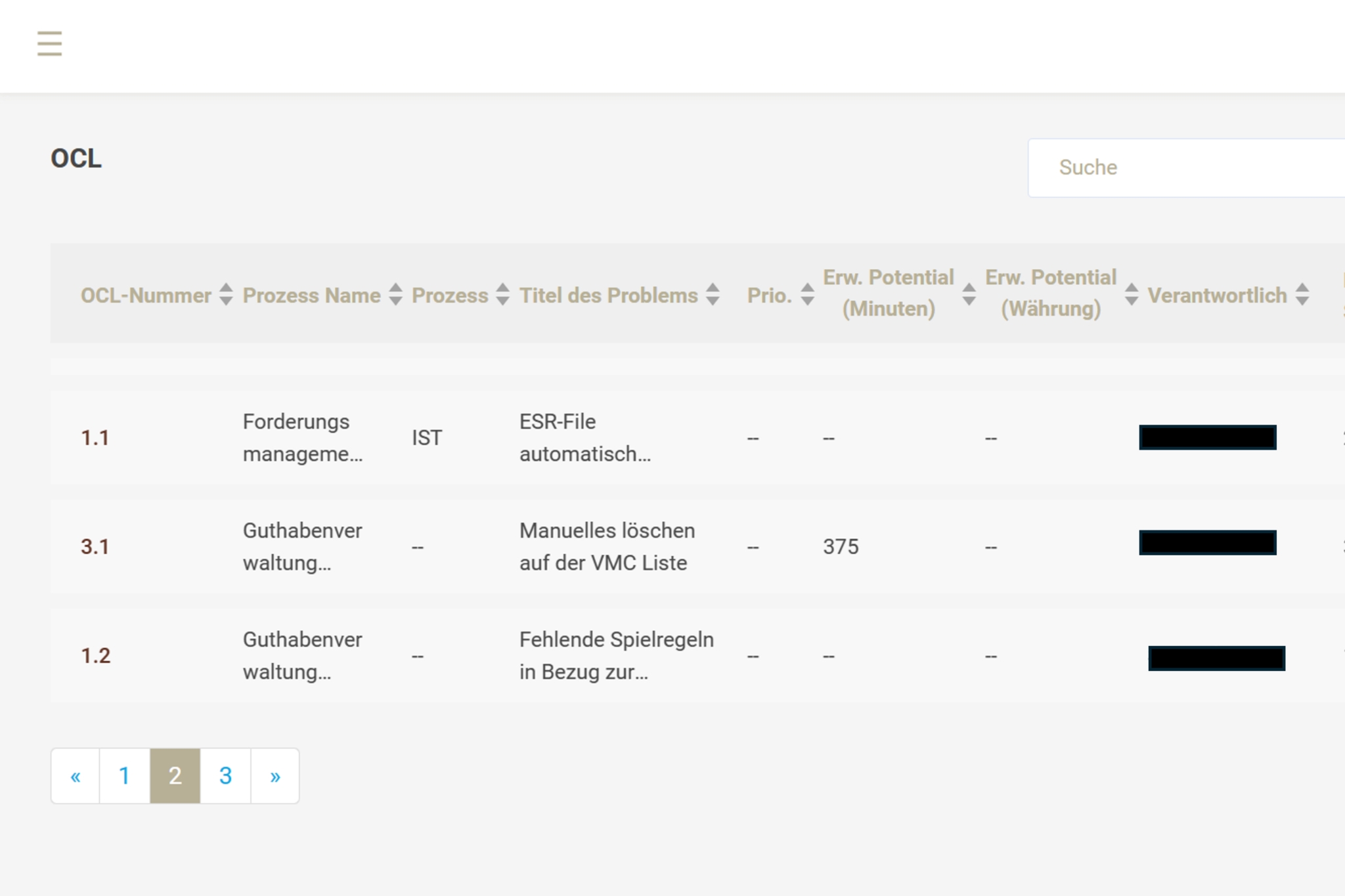Sort by Erw. Potential (Minuten) arrows
The width and height of the screenshot is (1345, 896).
tap(969, 294)
